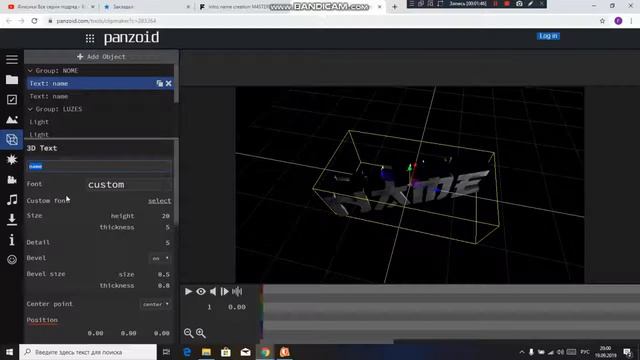Switch to the first YouTube browser tab
The image size is (640, 360).
(x=51, y=7)
